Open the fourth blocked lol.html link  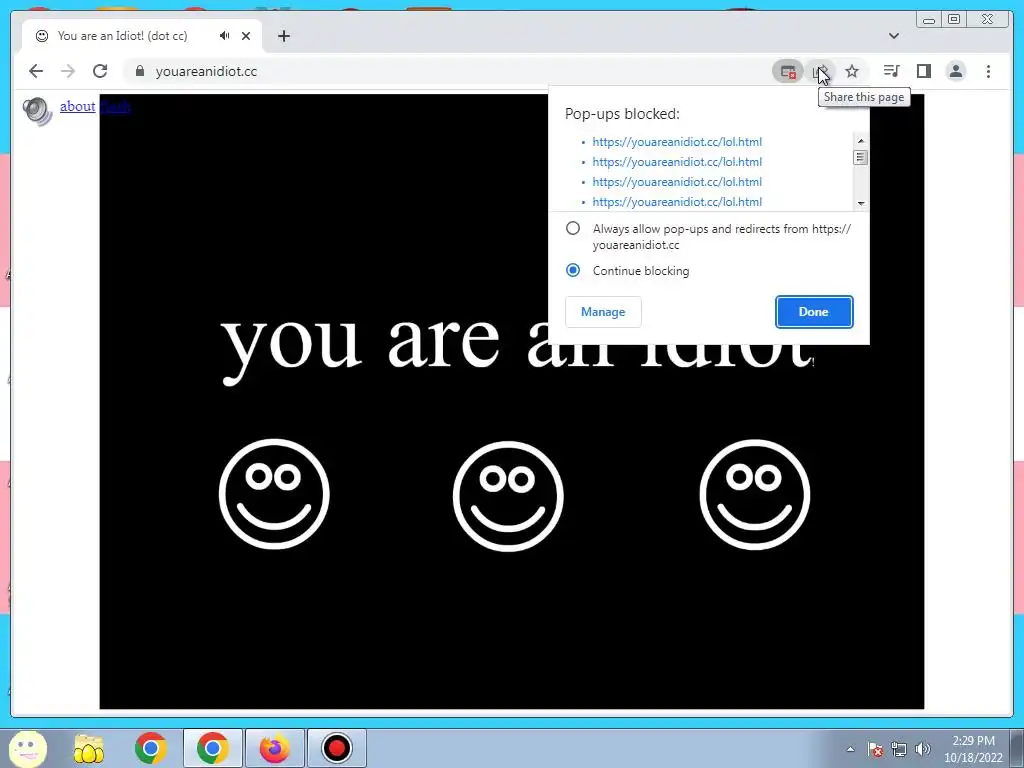point(677,202)
